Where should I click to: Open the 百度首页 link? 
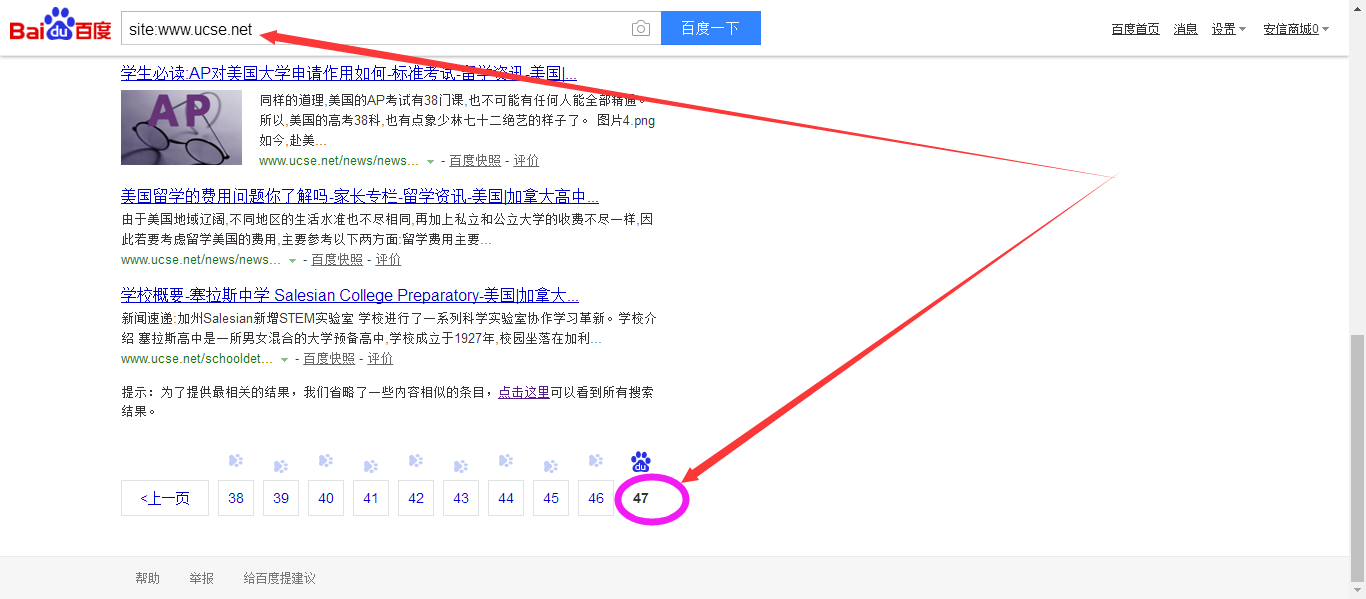tap(1135, 29)
